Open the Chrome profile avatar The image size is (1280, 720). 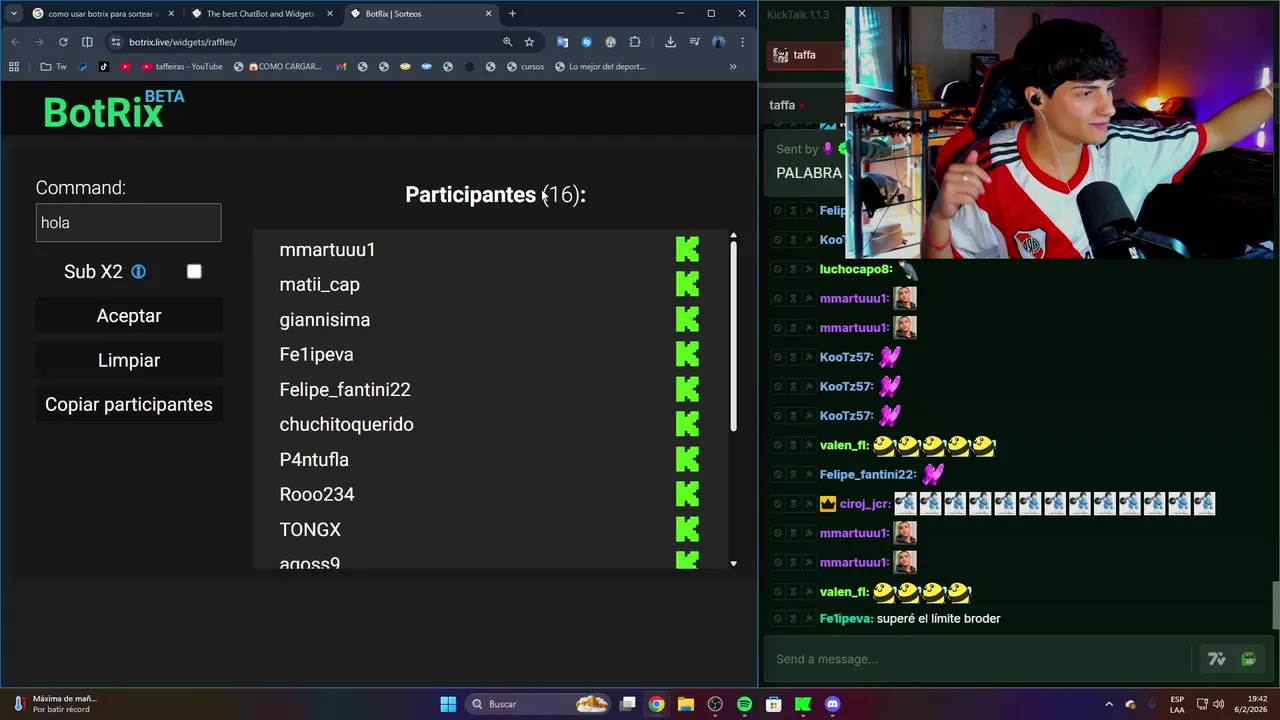tap(718, 42)
